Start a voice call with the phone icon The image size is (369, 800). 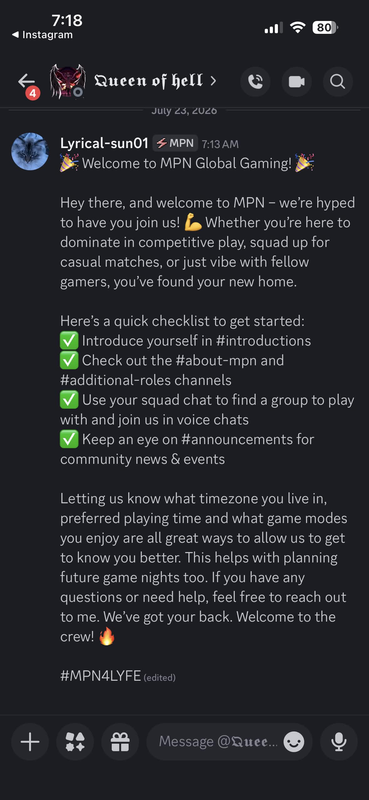tap(255, 82)
